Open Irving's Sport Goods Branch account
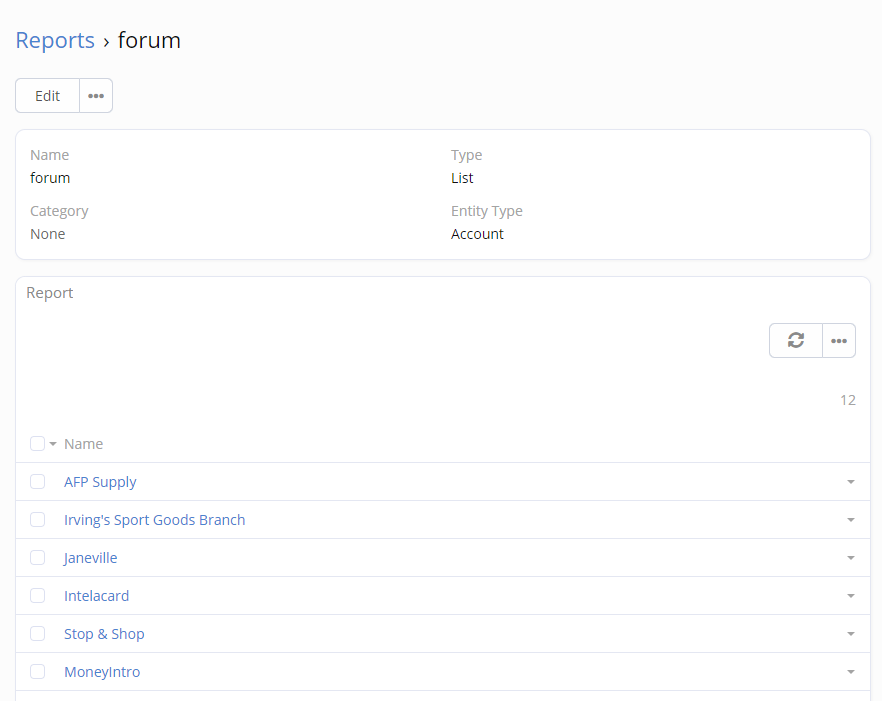 154,520
